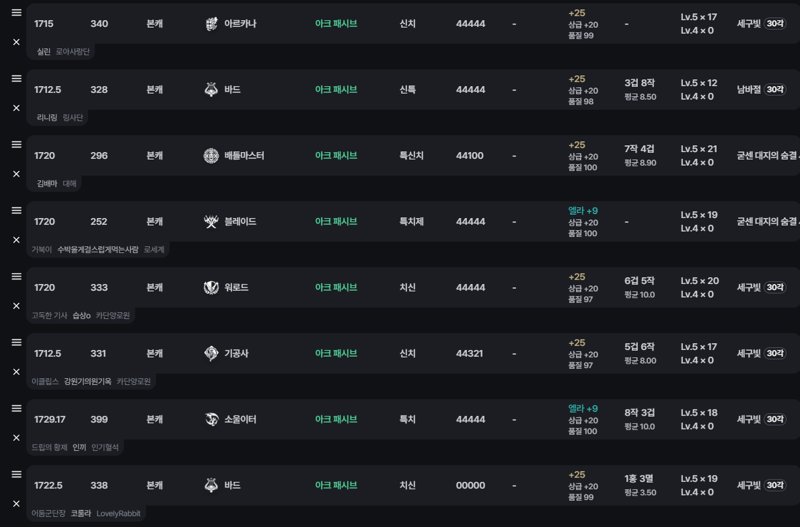
Task: Click the 소울이터 class icon
Action: coord(211,419)
